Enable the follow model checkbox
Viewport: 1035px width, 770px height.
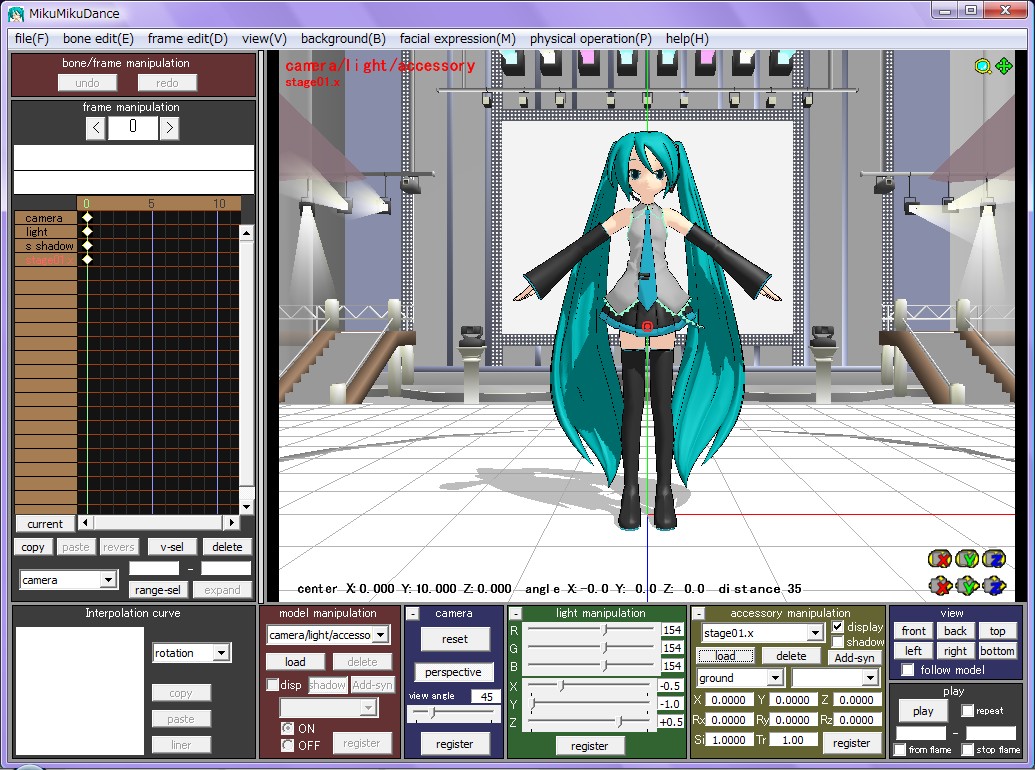pyautogui.click(x=908, y=670)
